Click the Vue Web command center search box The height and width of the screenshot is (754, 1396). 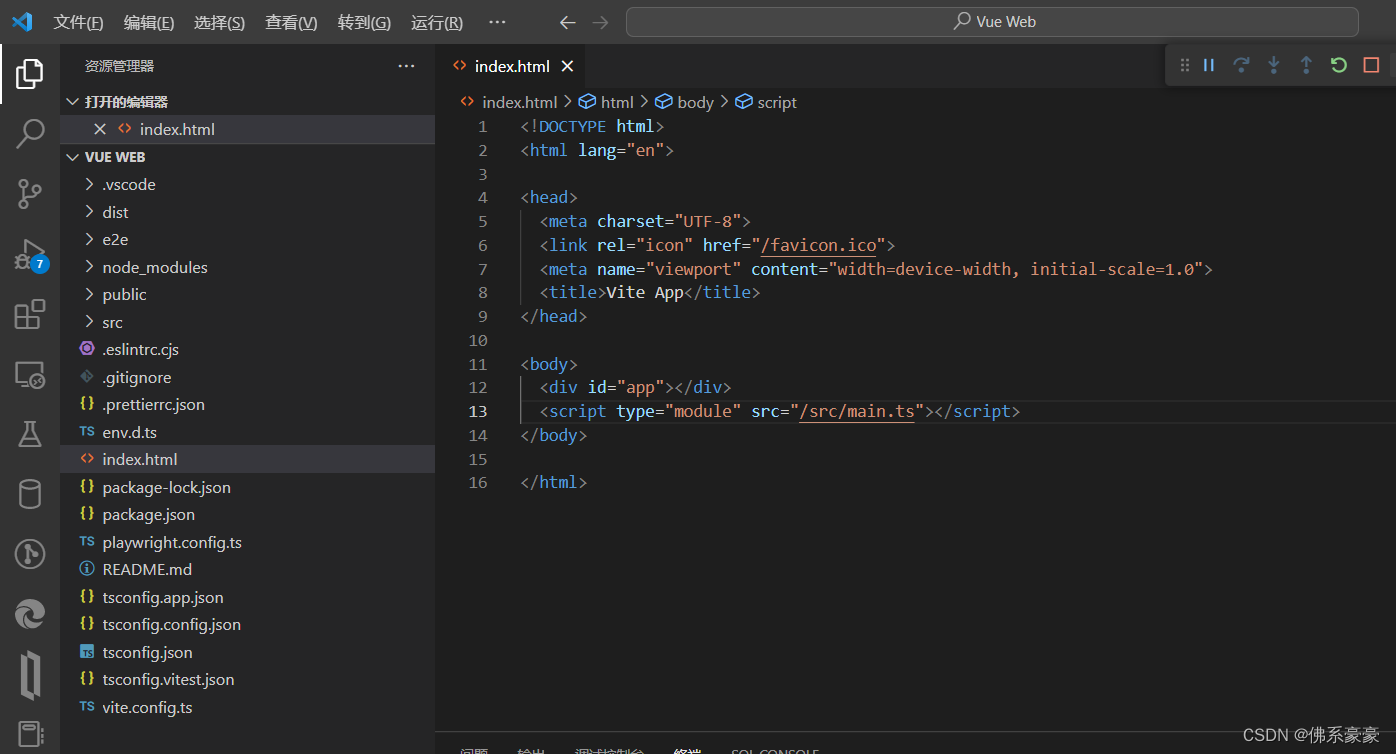pyautogui.click(x=992, y=22)
